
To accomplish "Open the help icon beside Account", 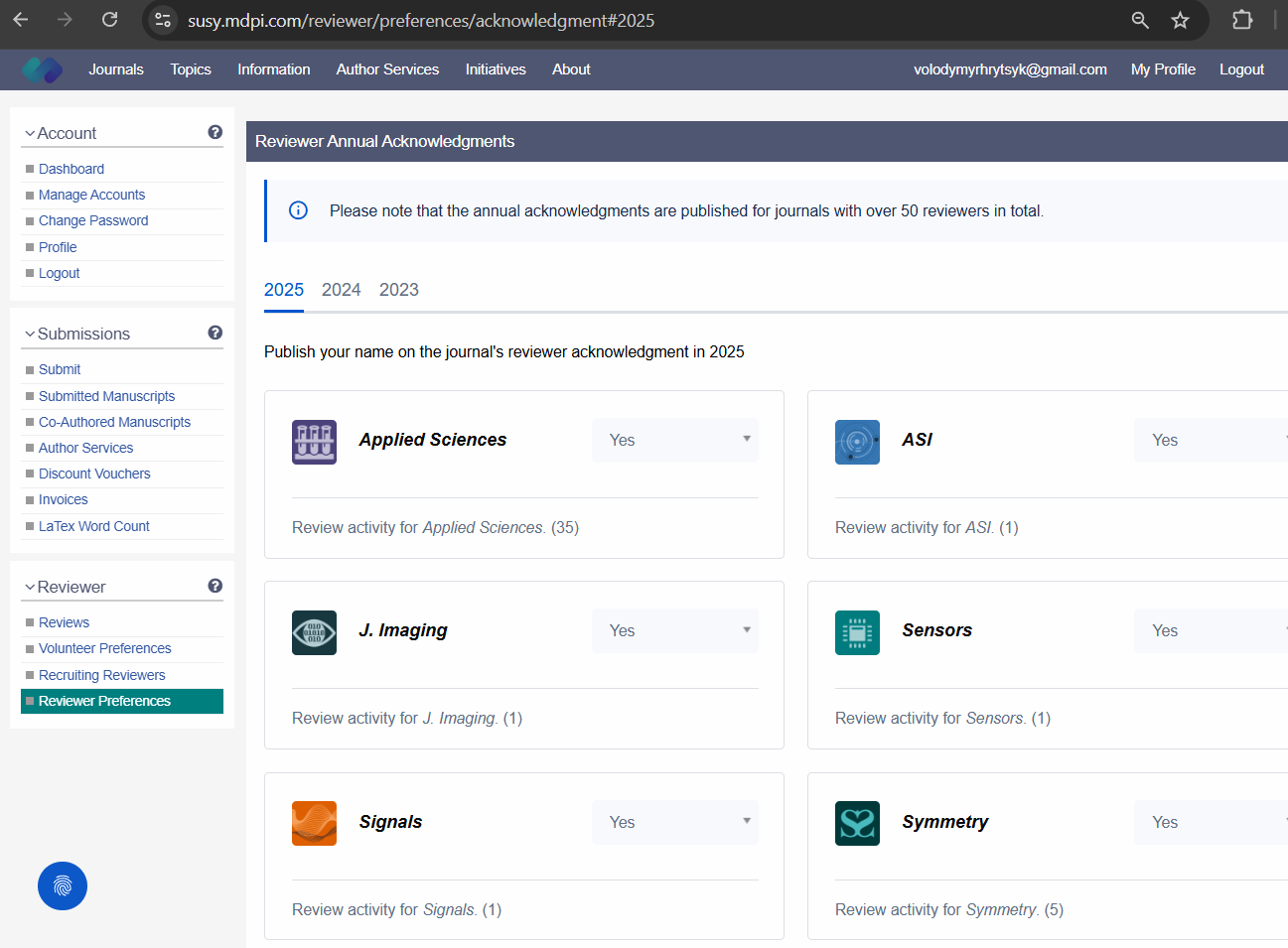I will coord(215,132).
